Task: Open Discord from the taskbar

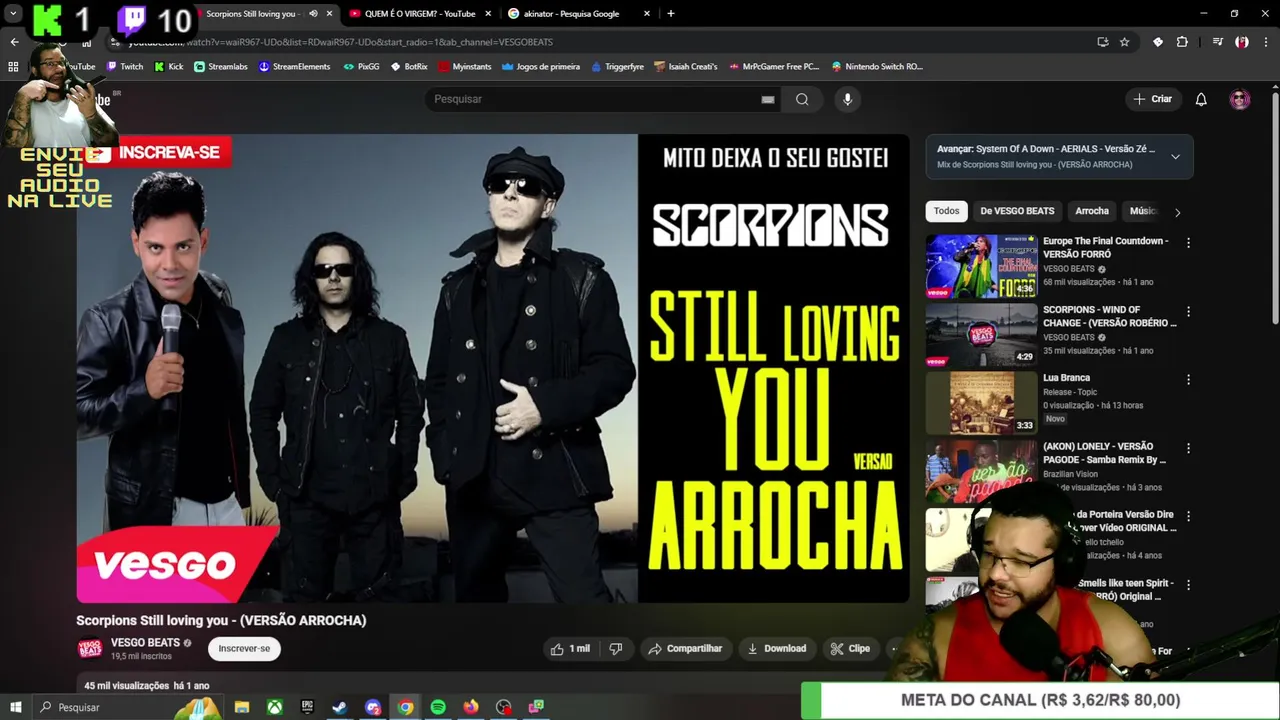Action: [x=373, y=707]
